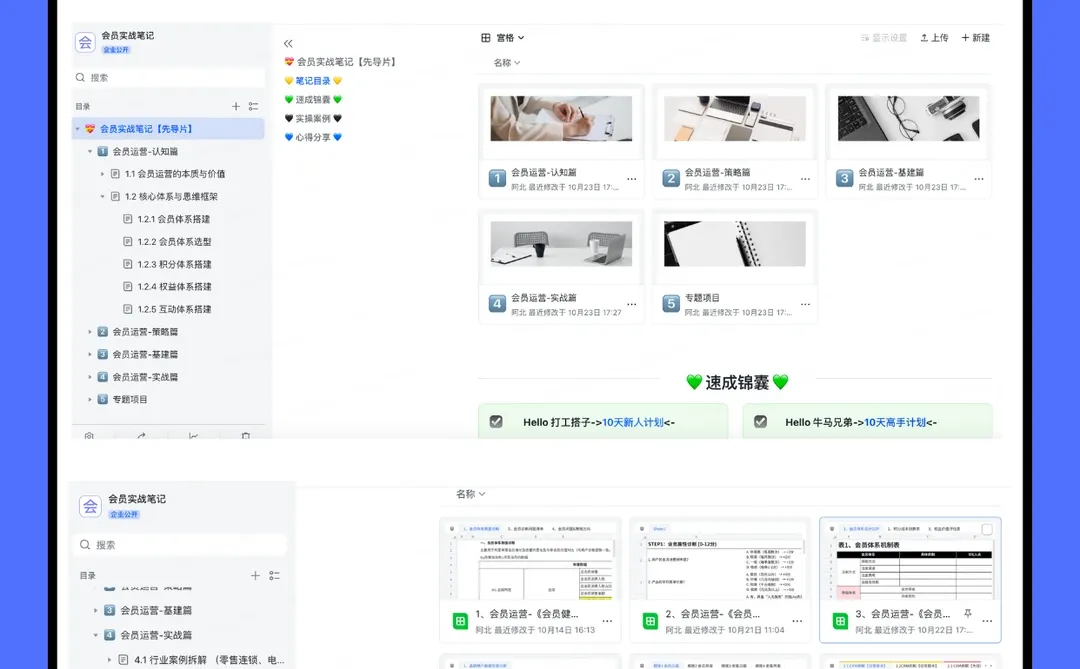The height and width of the screenshot is (669, 1080).
Task: Open 显示设置 display settings
Action: point(884,38)
